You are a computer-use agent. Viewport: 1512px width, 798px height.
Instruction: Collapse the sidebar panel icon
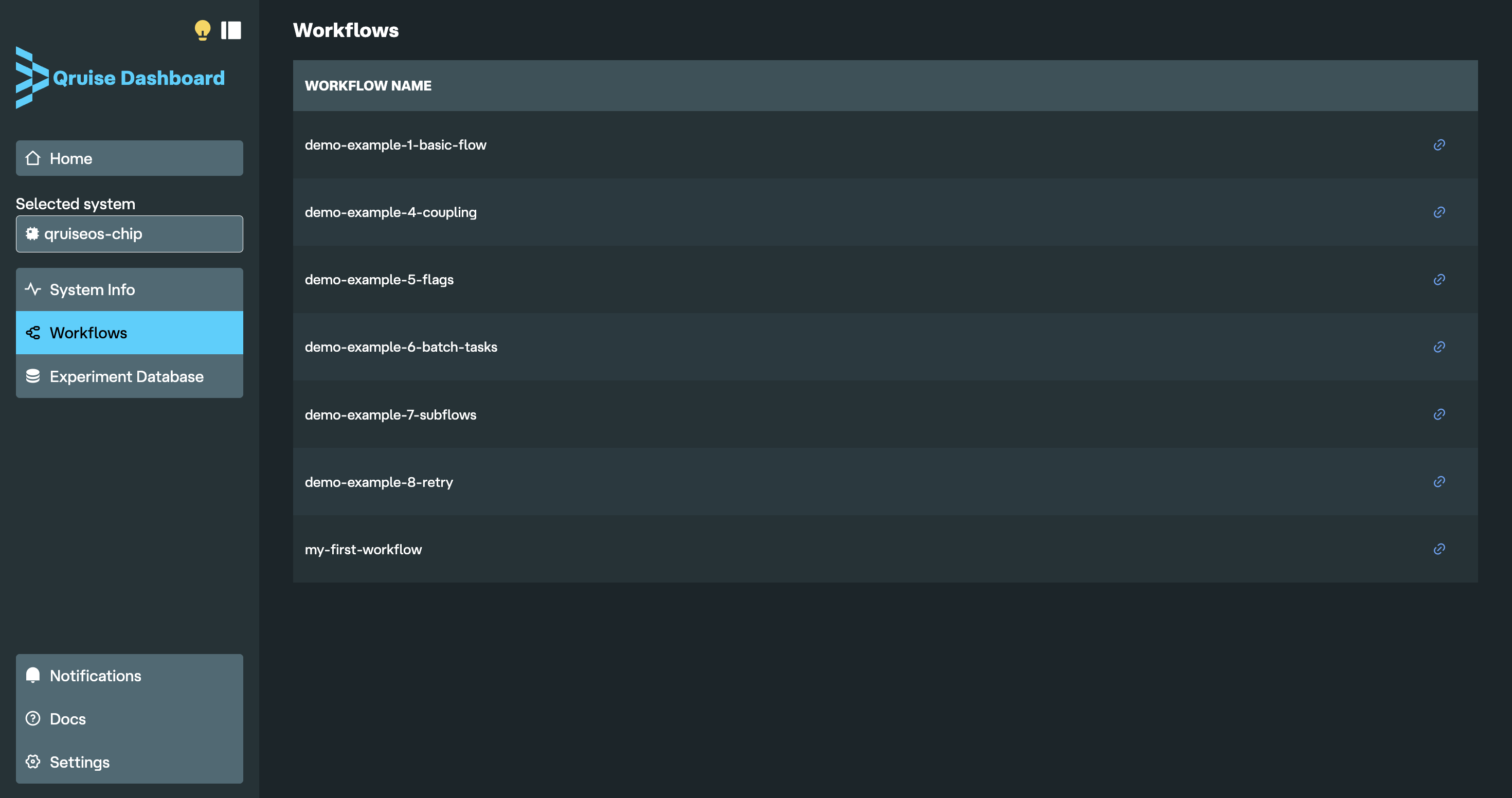(231, 30)
